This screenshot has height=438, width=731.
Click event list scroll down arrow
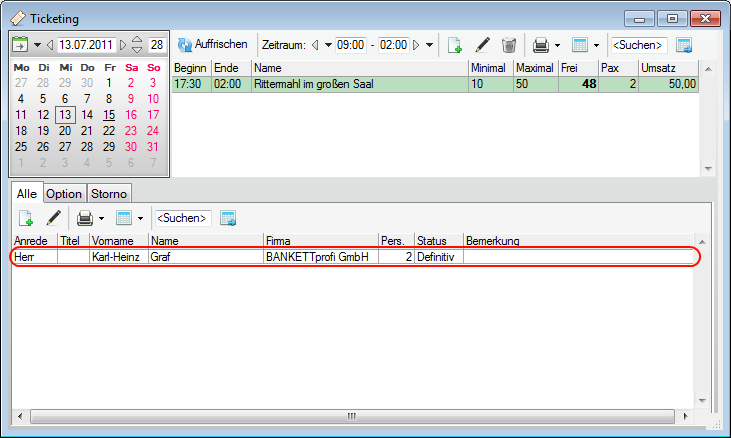point(708,169)
